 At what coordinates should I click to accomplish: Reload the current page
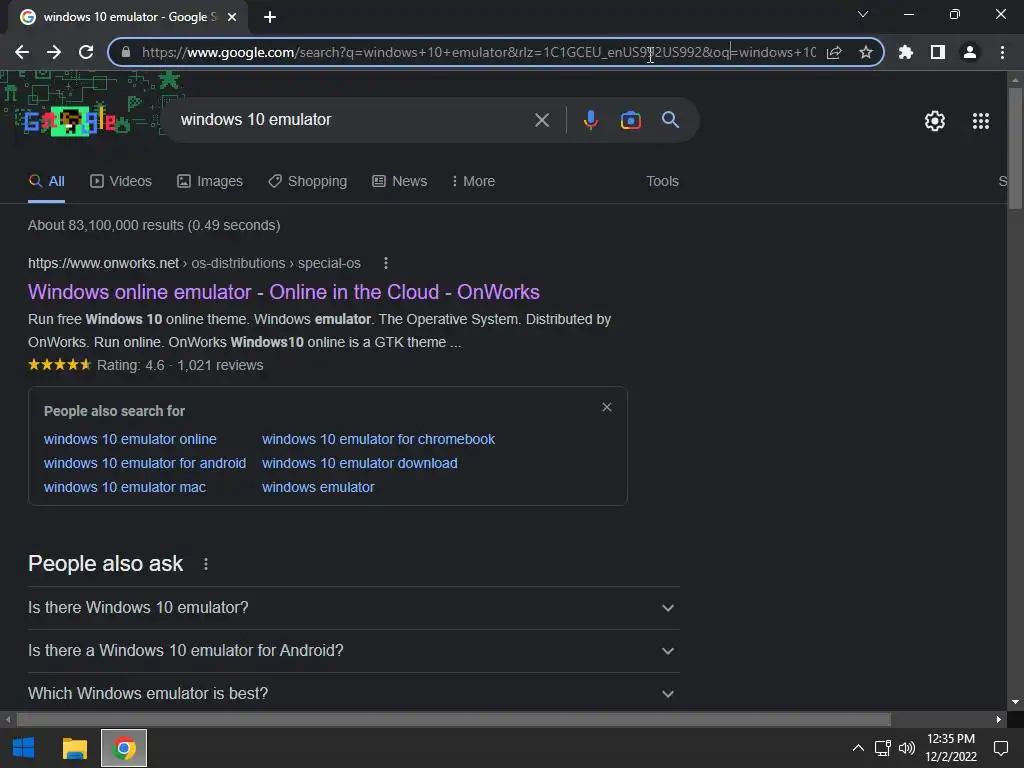86,52
